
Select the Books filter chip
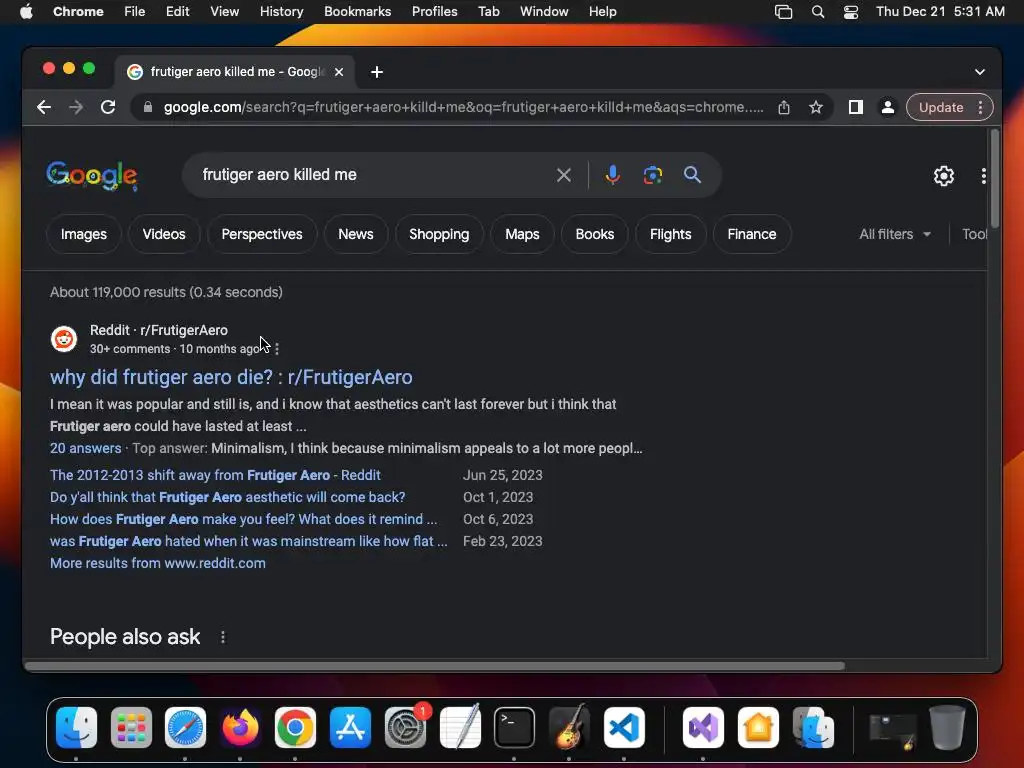pos(595,234)
